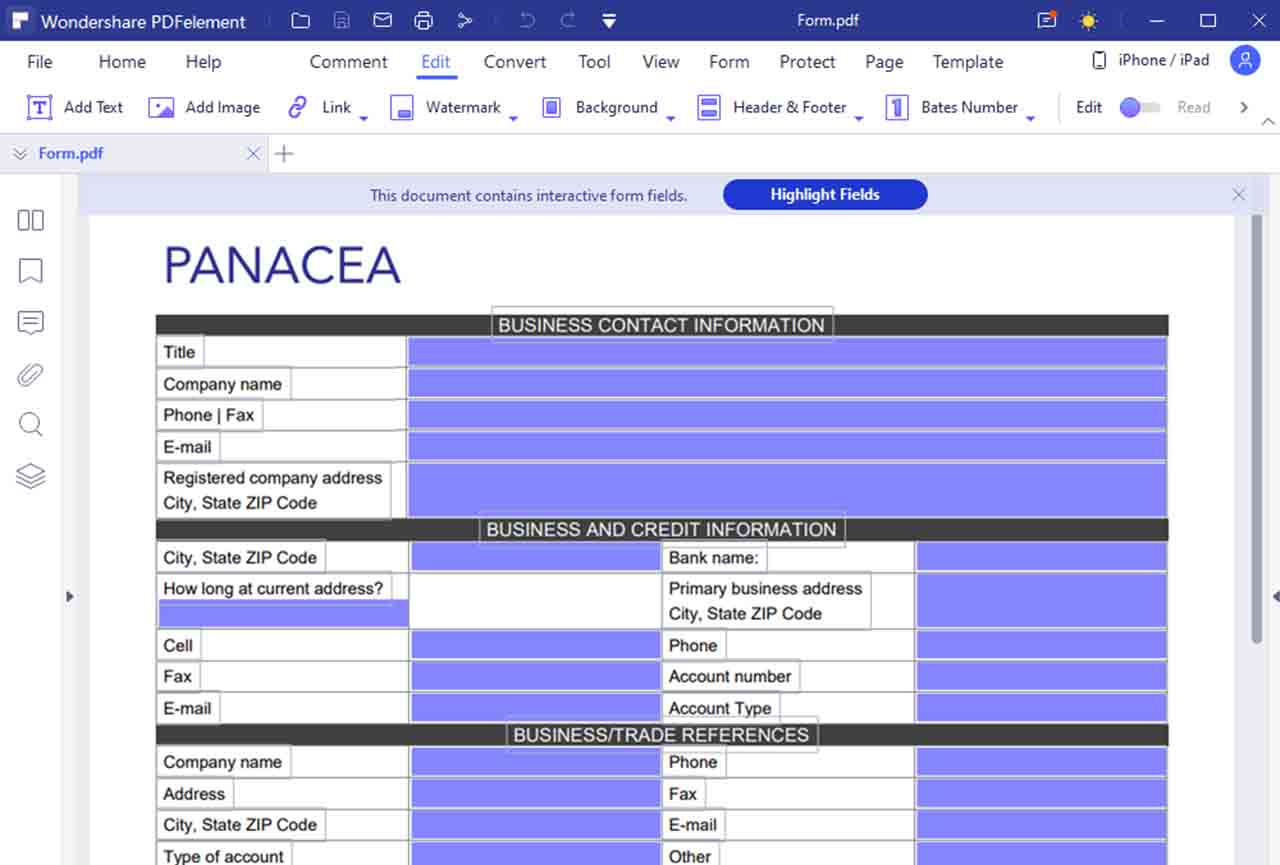
Task: Click the Title form field
Action: pos(787,352)
